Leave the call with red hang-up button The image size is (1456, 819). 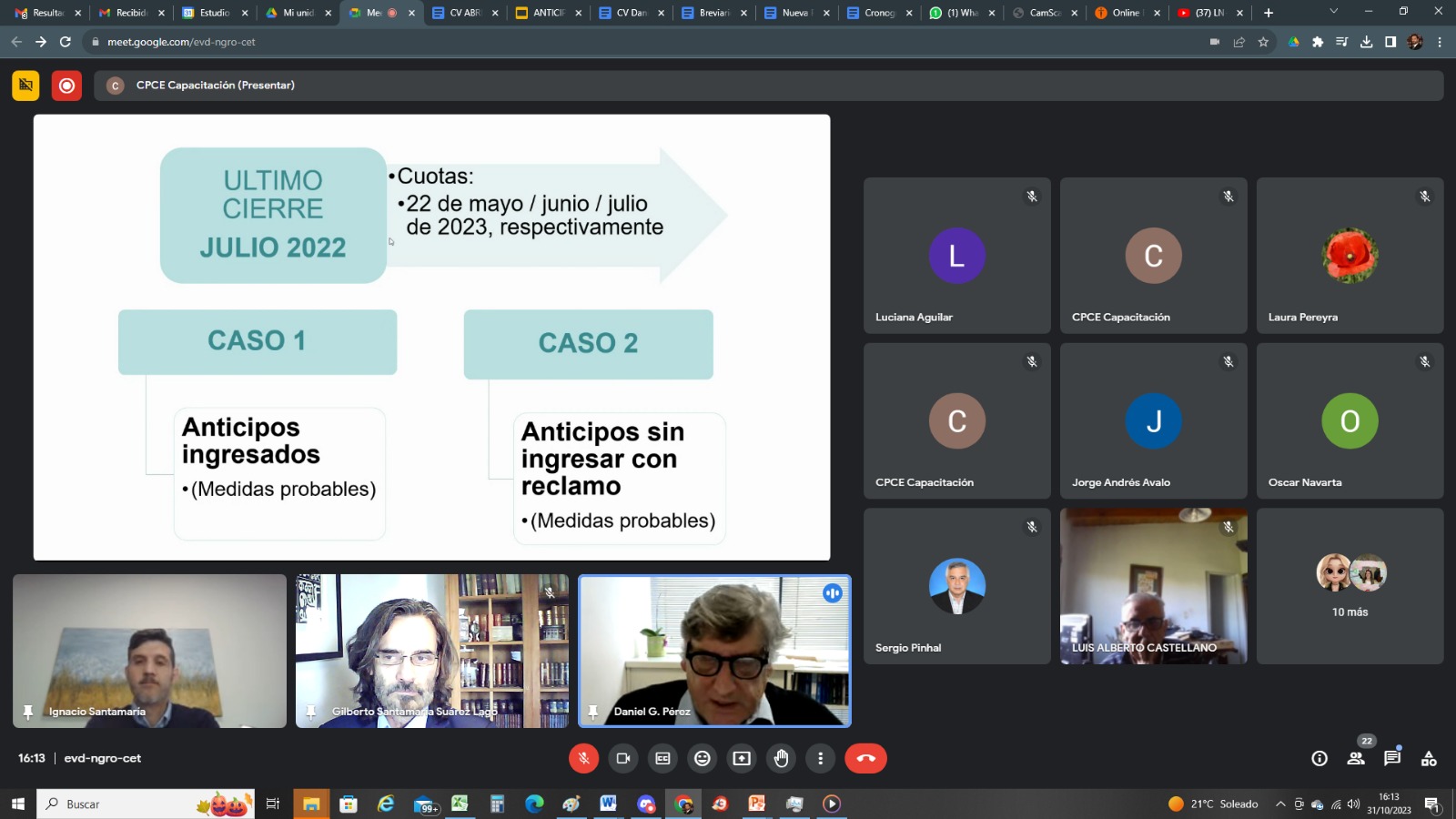(x=865, y=758)
